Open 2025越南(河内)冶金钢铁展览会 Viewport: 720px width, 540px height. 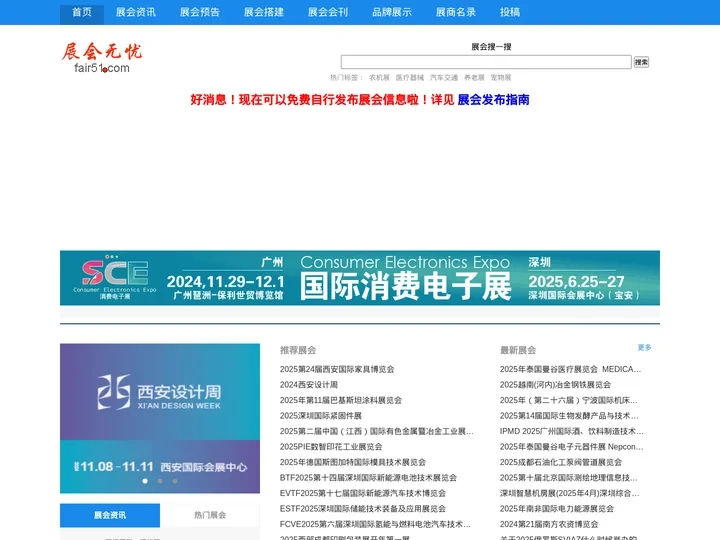[555, 385]
